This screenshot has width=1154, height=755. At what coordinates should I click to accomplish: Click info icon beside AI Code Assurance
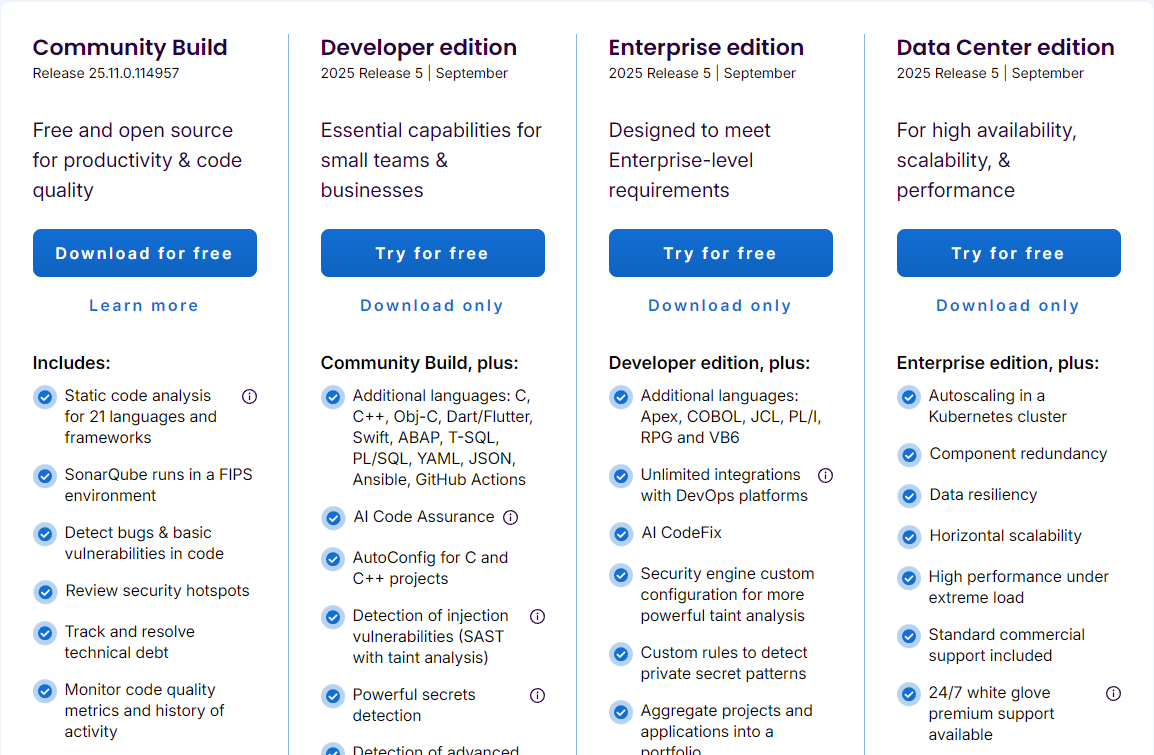pos(510,517)
